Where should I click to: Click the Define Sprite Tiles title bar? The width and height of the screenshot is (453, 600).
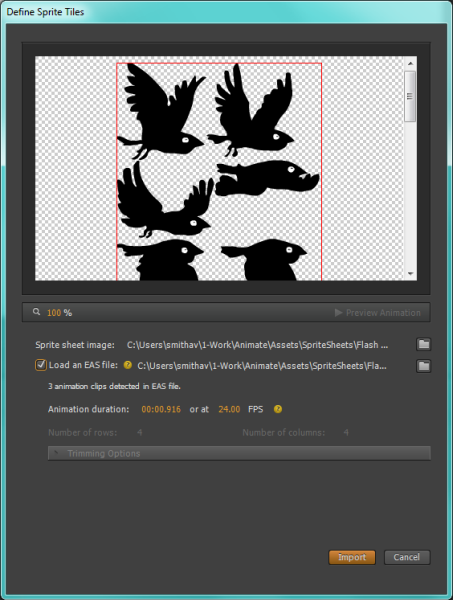[226, 12]
